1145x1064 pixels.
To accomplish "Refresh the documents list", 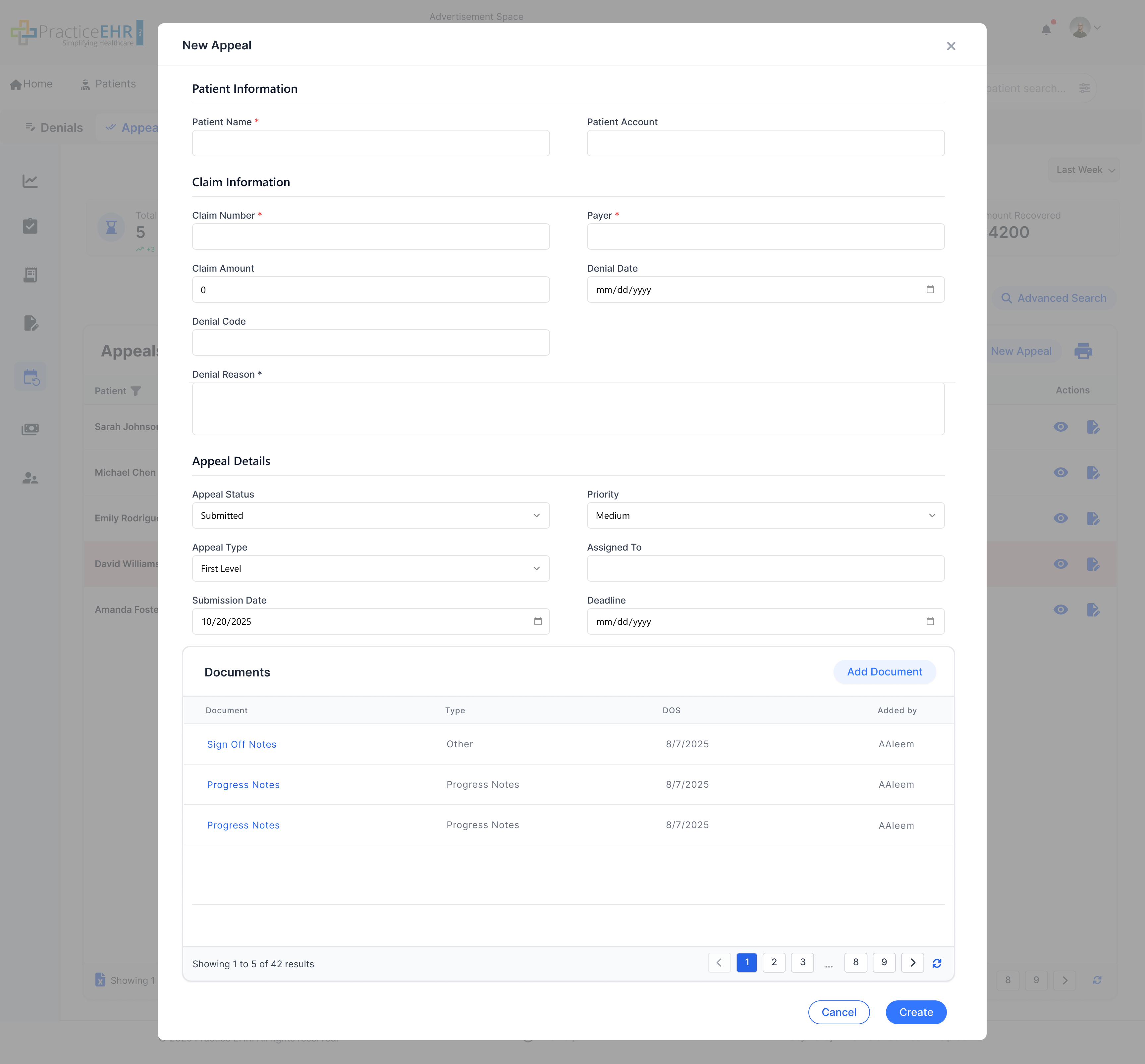I will [937, 963].
